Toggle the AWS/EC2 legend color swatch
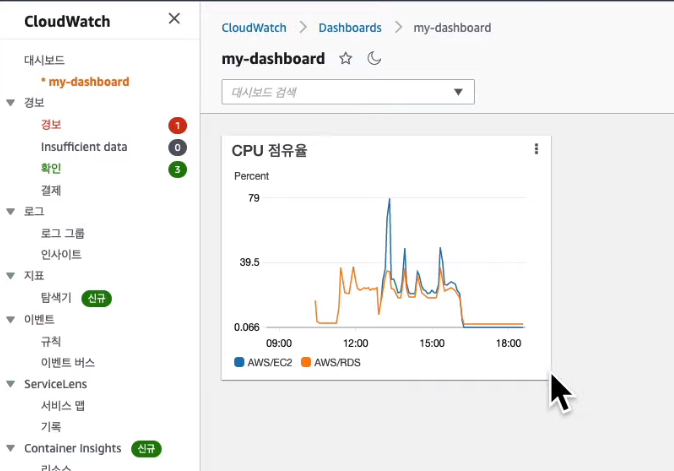 [239, 362]
